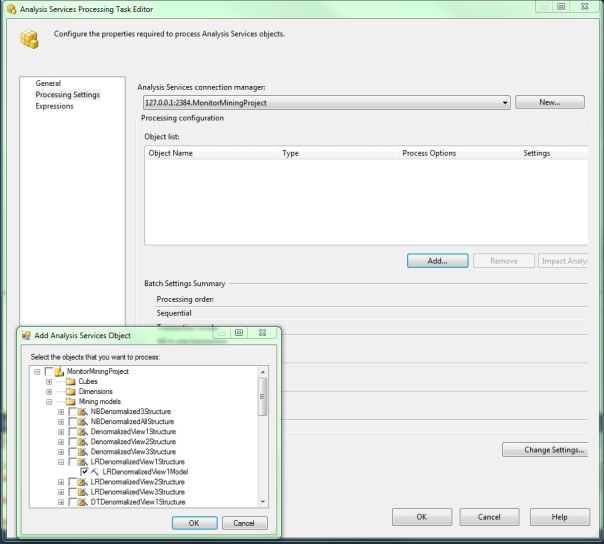
Task: Click the LRDenormalizedView1Model pickaxe icon
Action: (95, 472)
